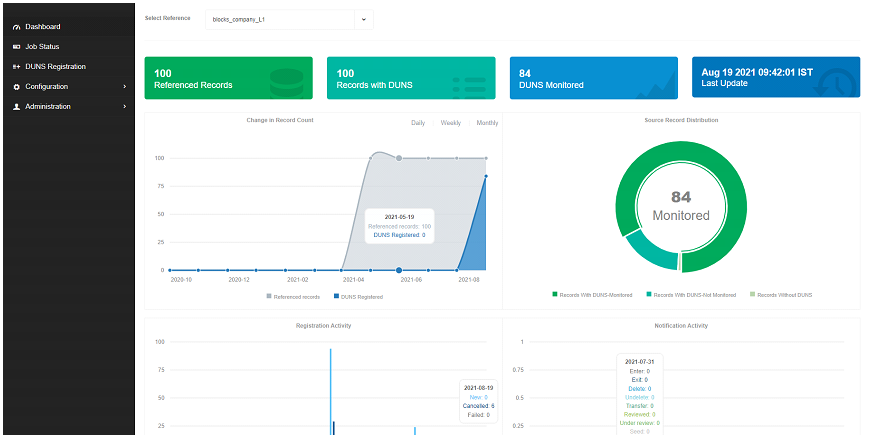Screen dimensions: 870x437
Task: Click the 2021-05-19 Referenced records data point
Action: coord(399,159)
